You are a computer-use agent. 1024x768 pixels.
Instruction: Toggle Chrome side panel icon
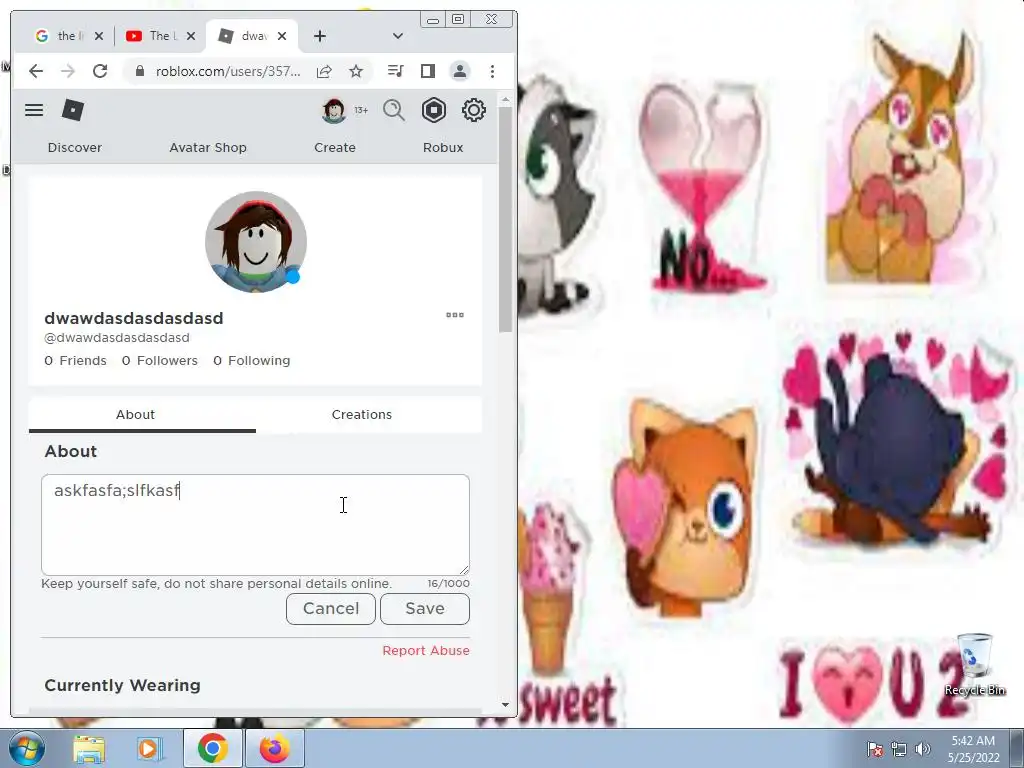428,71
